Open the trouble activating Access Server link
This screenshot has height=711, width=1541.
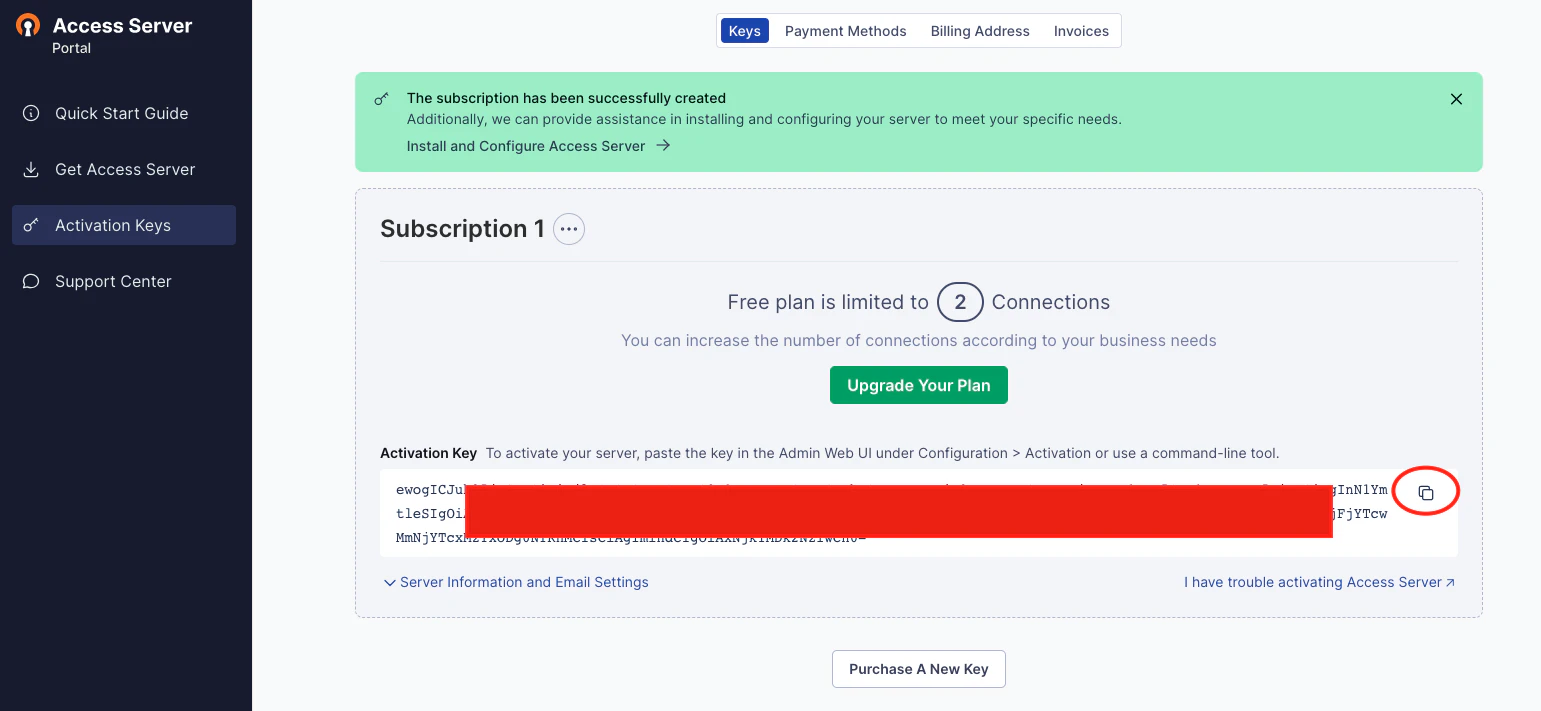click(1320, 582)
